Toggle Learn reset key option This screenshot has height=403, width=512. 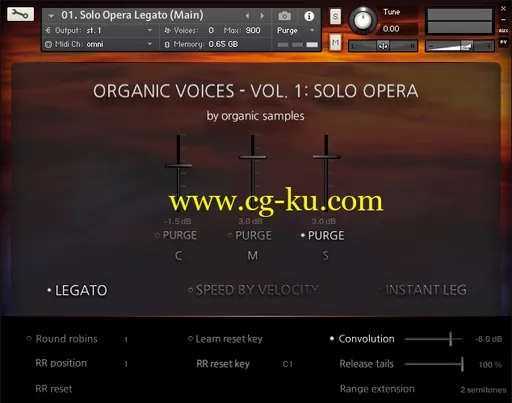(x=225, y=339)
